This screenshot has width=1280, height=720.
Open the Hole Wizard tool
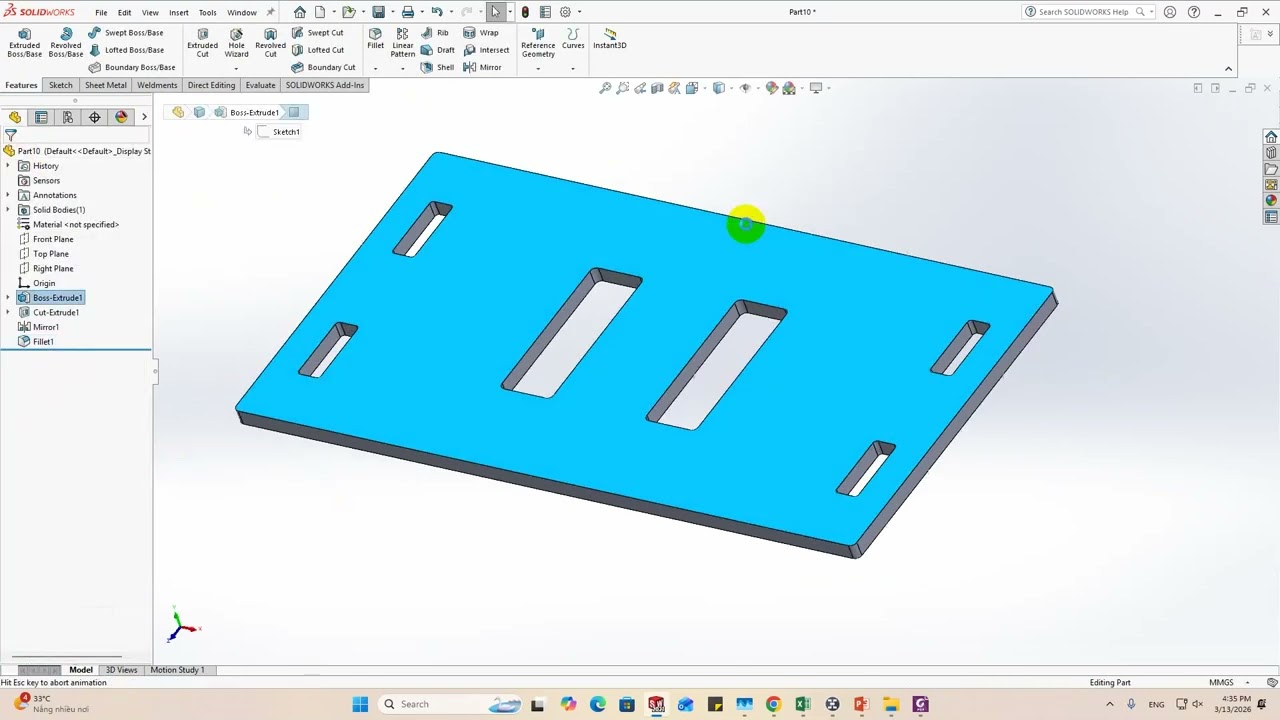(x=236, y=43)
